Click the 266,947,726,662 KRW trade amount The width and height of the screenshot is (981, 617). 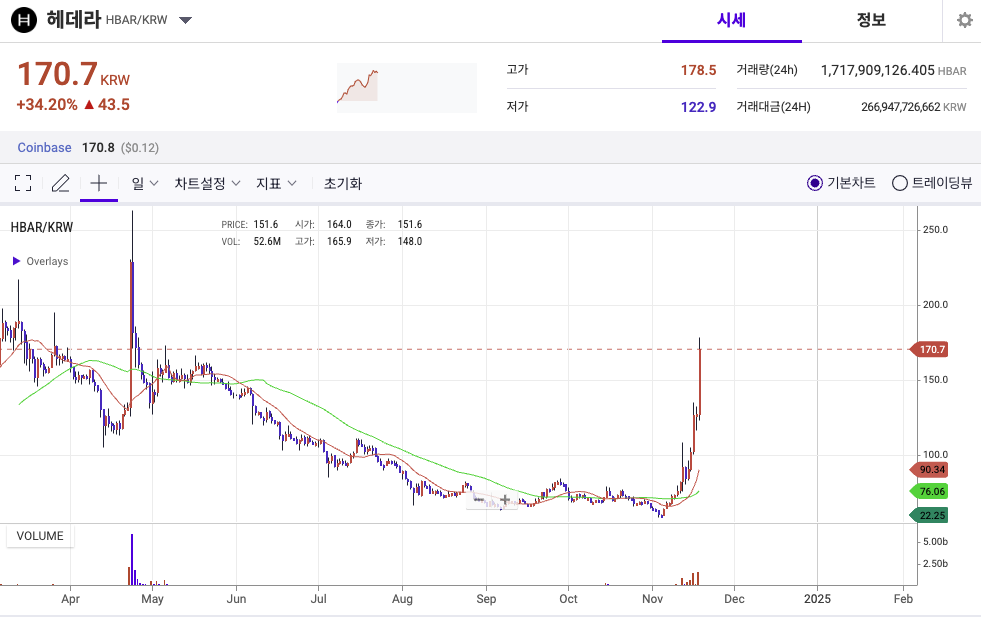click(913, 107)
